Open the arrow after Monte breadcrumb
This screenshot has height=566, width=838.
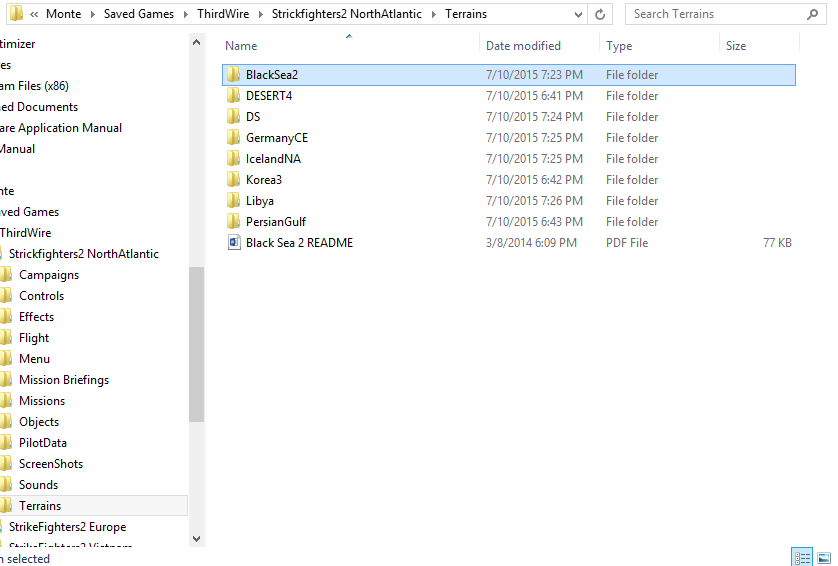pyautogui.click(x=92, y=14)
